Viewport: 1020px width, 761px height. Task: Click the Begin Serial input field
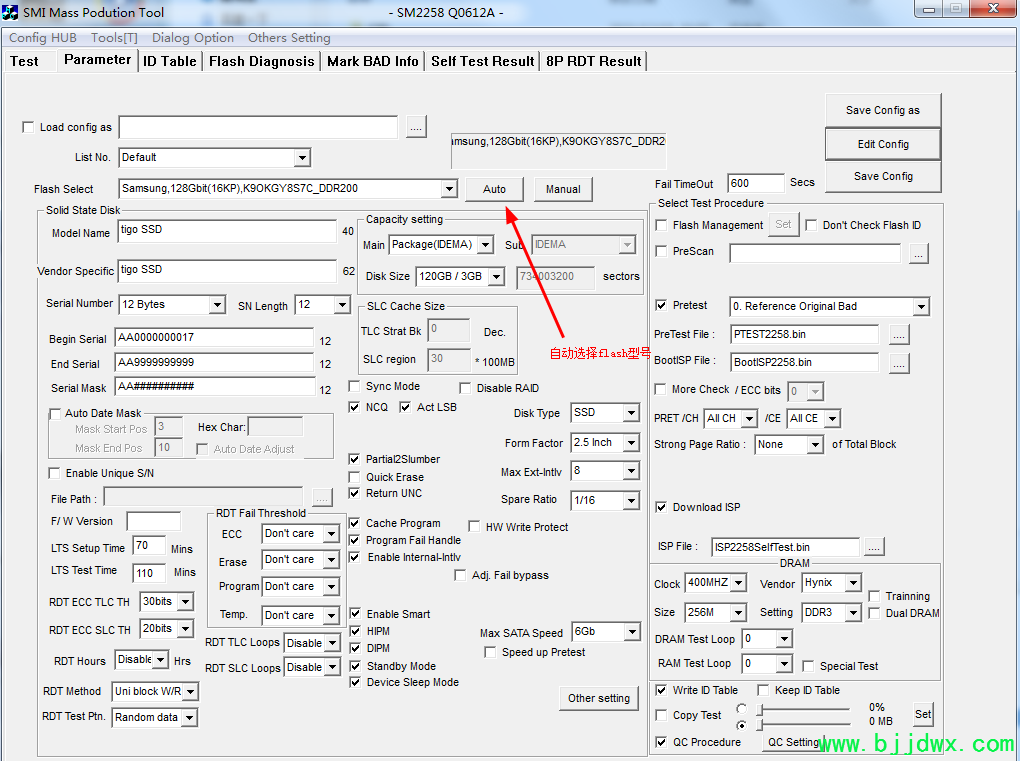pos(214,338)
